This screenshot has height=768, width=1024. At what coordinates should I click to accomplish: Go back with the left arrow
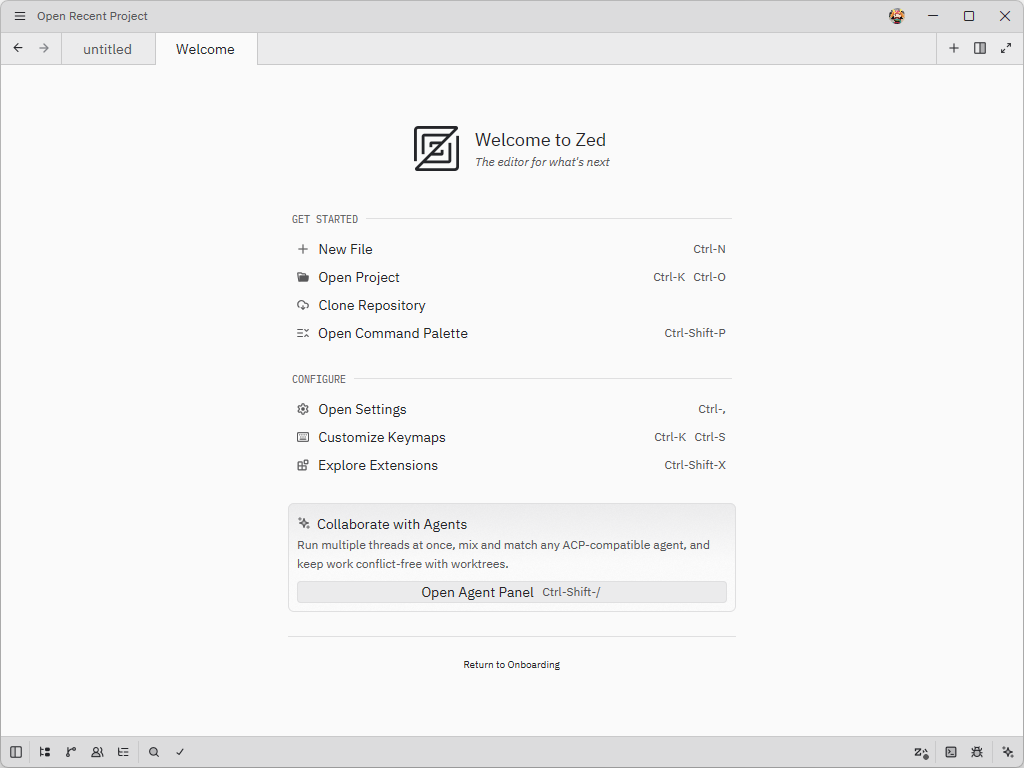coord(18,48)
